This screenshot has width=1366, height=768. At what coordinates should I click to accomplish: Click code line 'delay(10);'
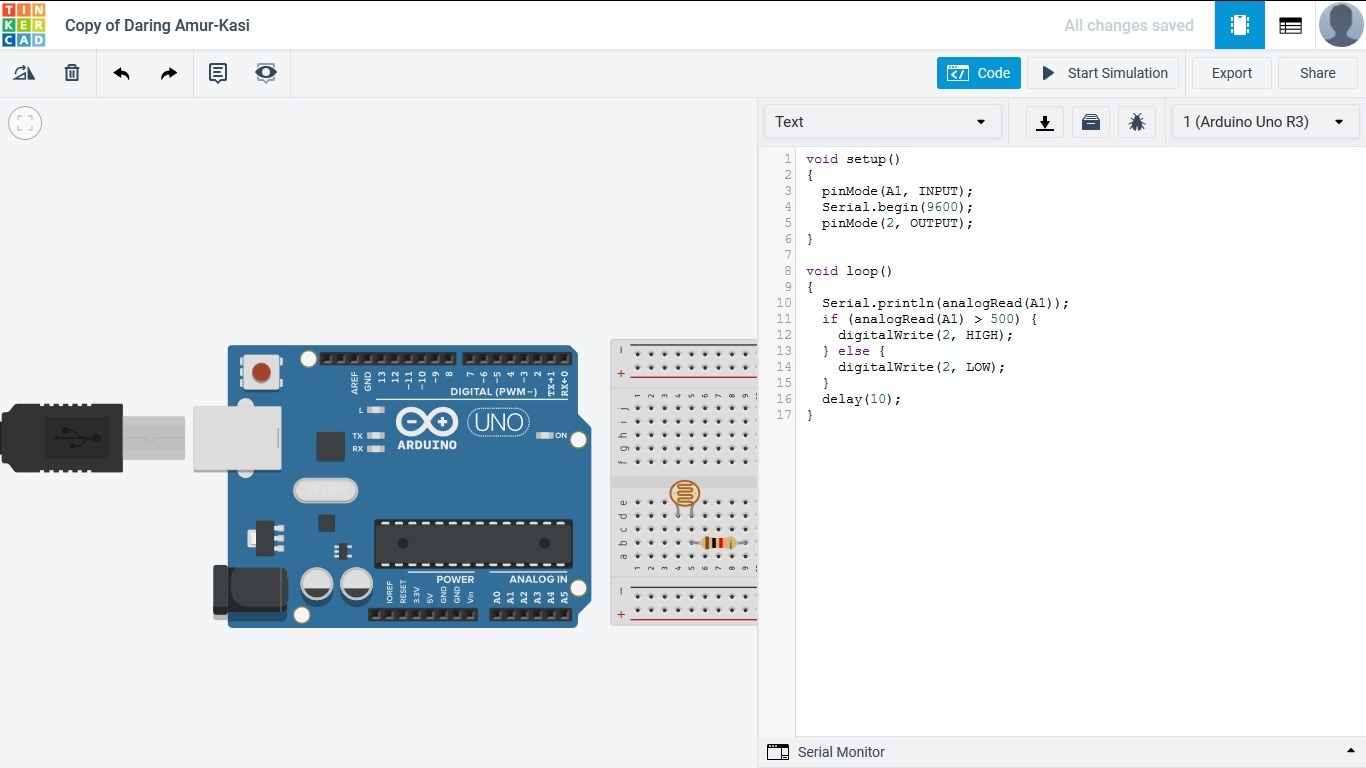point(861,399)
